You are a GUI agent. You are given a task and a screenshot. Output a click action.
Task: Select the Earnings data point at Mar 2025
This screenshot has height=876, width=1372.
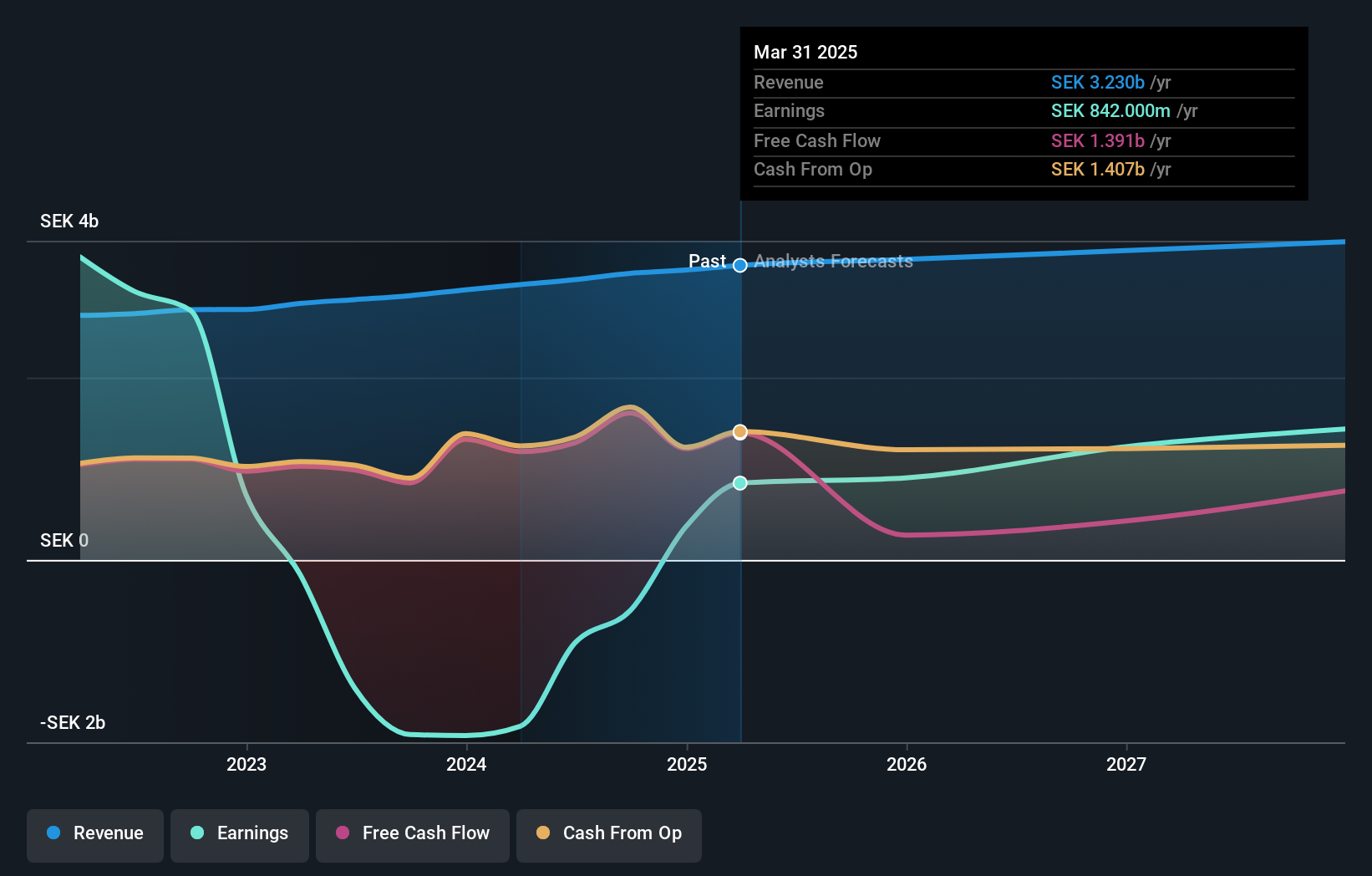740,483
